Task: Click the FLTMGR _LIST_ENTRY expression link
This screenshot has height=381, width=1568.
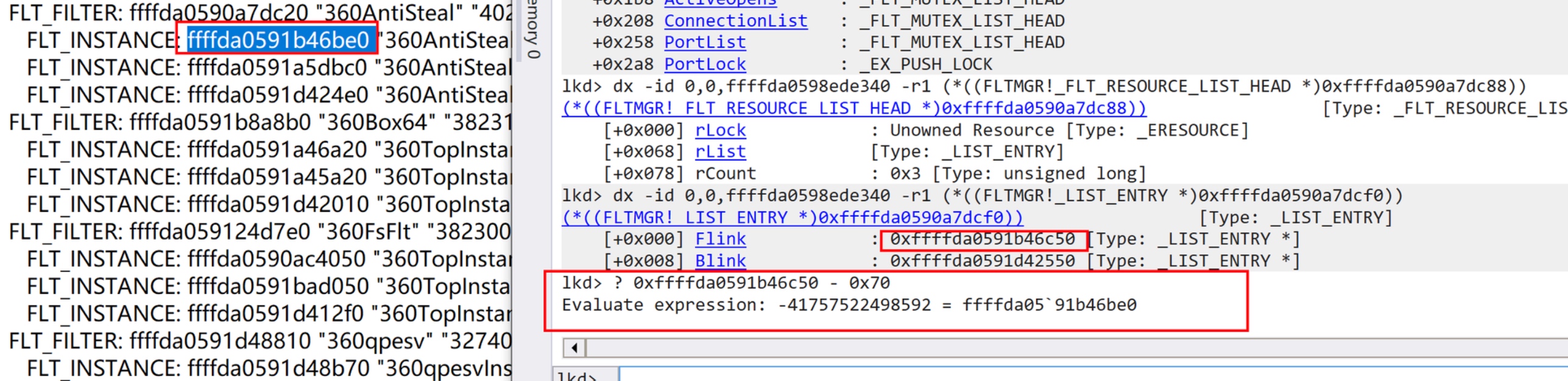Action: pyautogui.click(x=792, y=218)
